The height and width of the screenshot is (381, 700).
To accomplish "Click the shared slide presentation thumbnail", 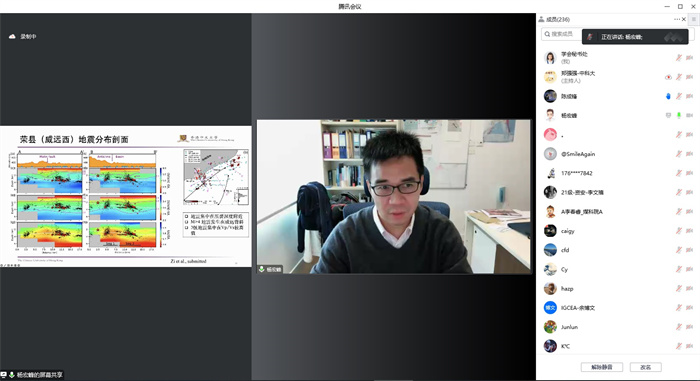I will click(x=126, y=197).
